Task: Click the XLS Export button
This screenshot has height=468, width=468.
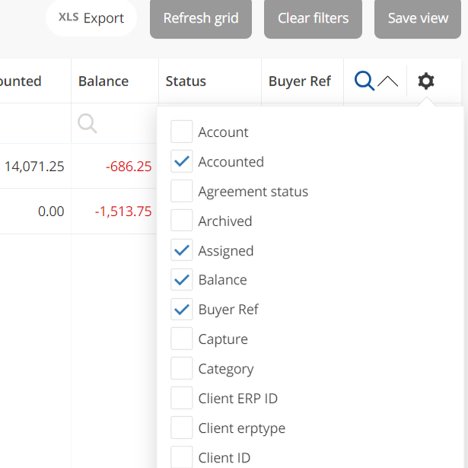Action: (x=91, y=18)
